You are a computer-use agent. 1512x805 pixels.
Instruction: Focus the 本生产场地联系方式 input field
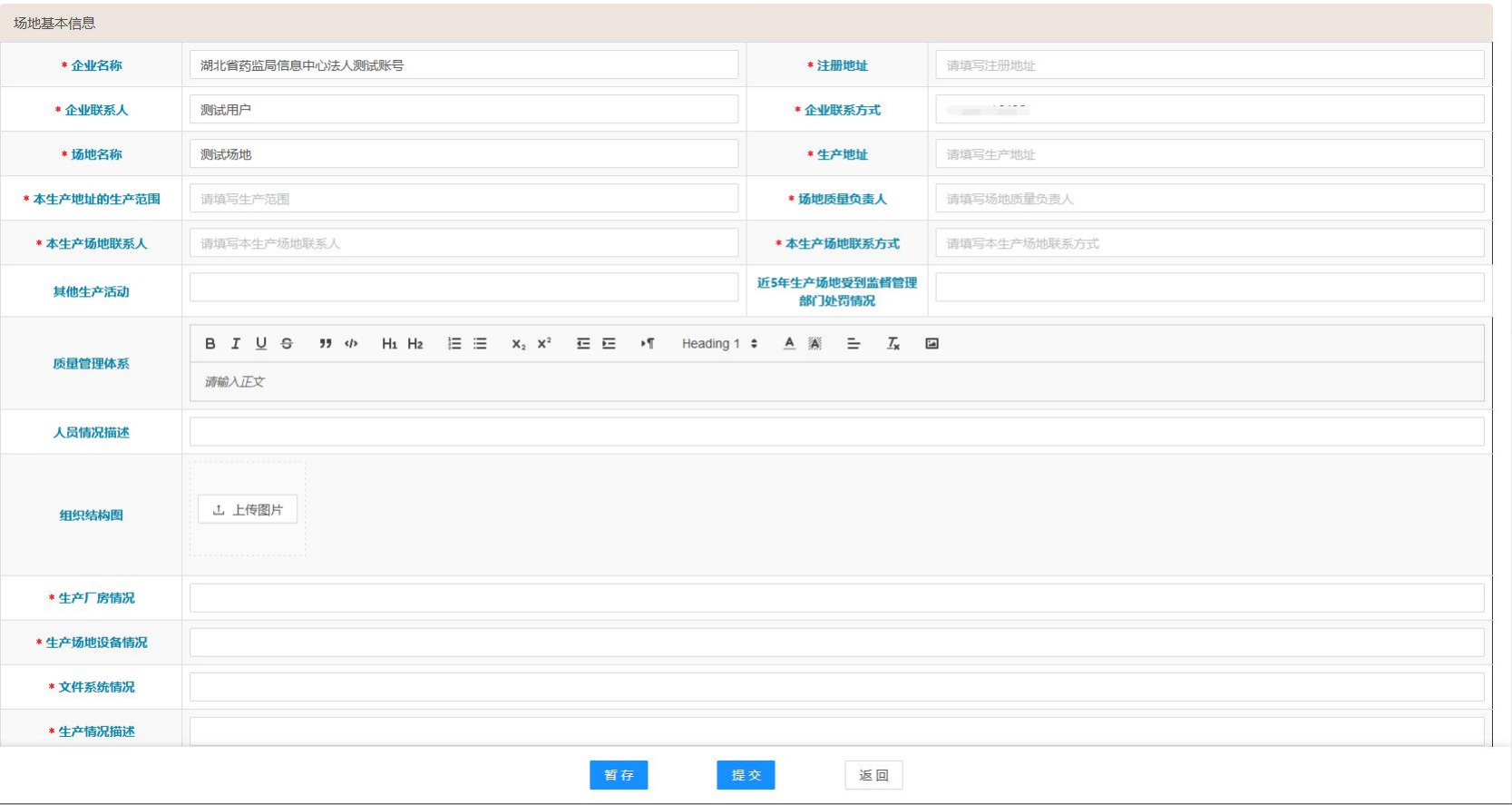[x=1210, y=243]
